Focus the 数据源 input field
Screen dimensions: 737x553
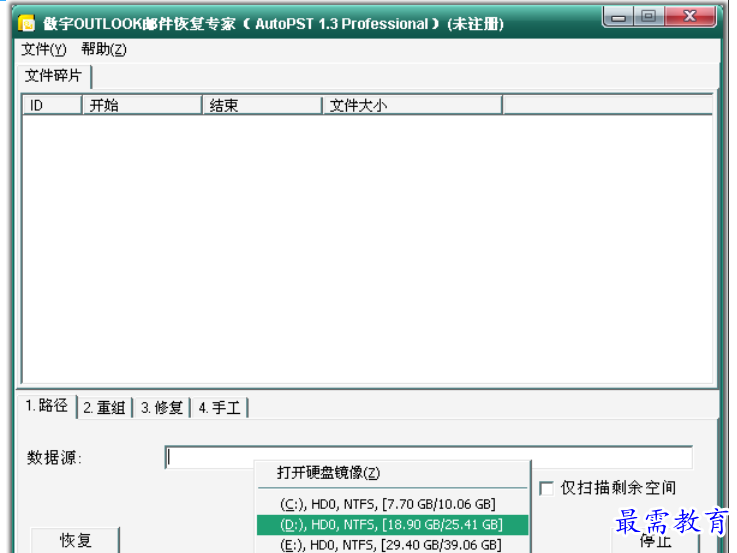pyautogui.click(x=429, y=457)
